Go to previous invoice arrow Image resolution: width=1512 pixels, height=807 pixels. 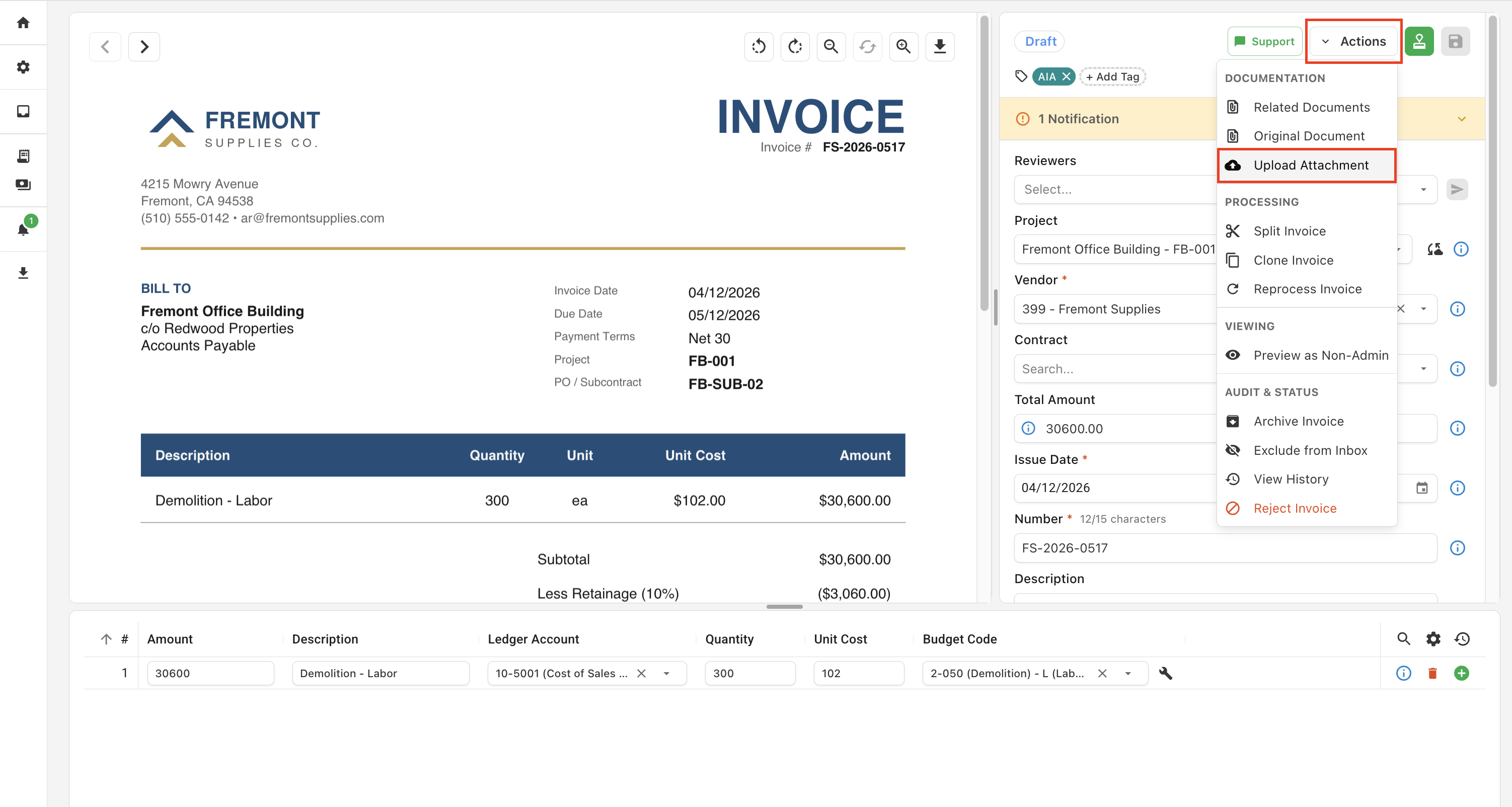(x=105, y=46)
